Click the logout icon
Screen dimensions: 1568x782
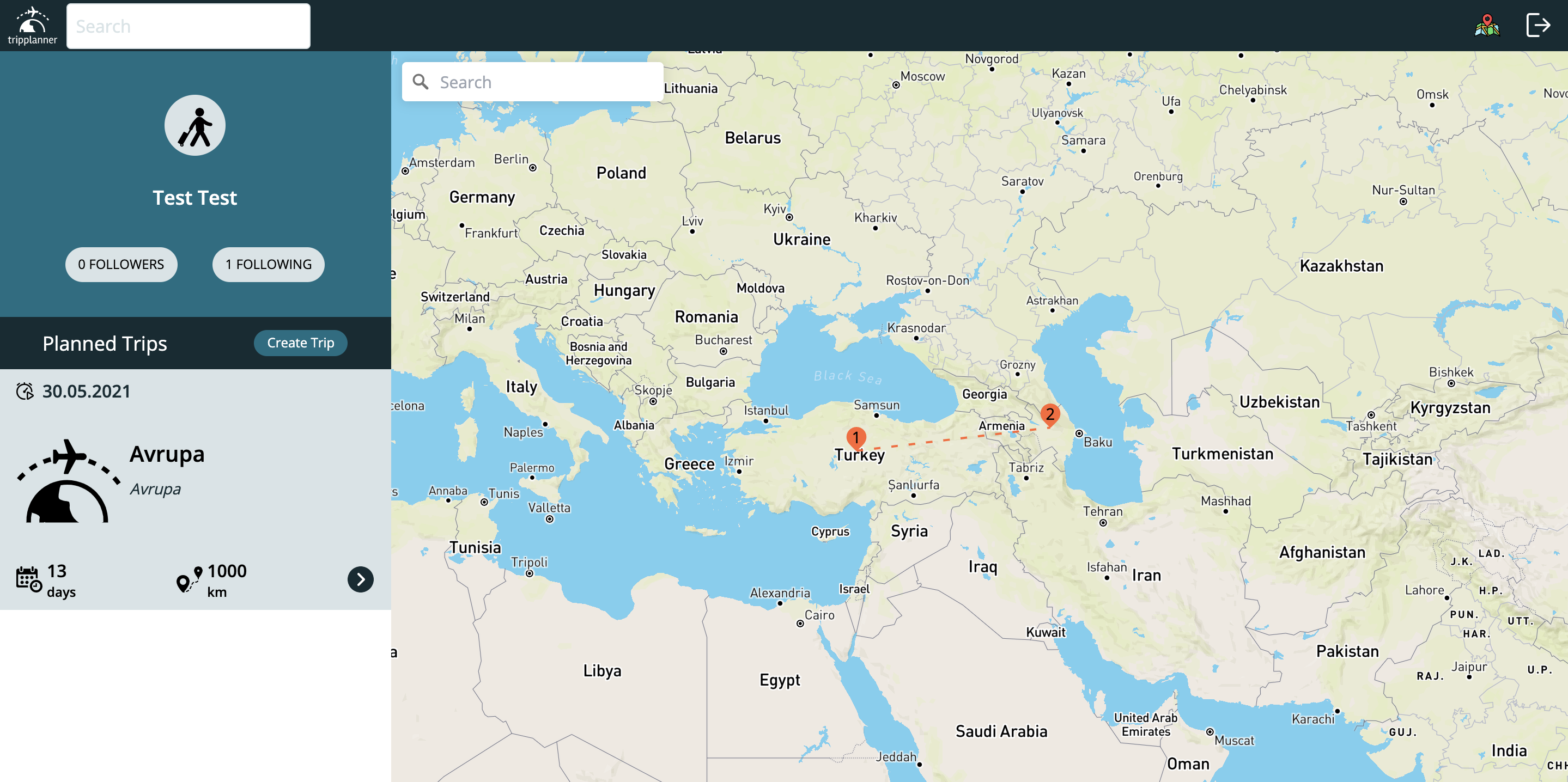pos(1537,26)
